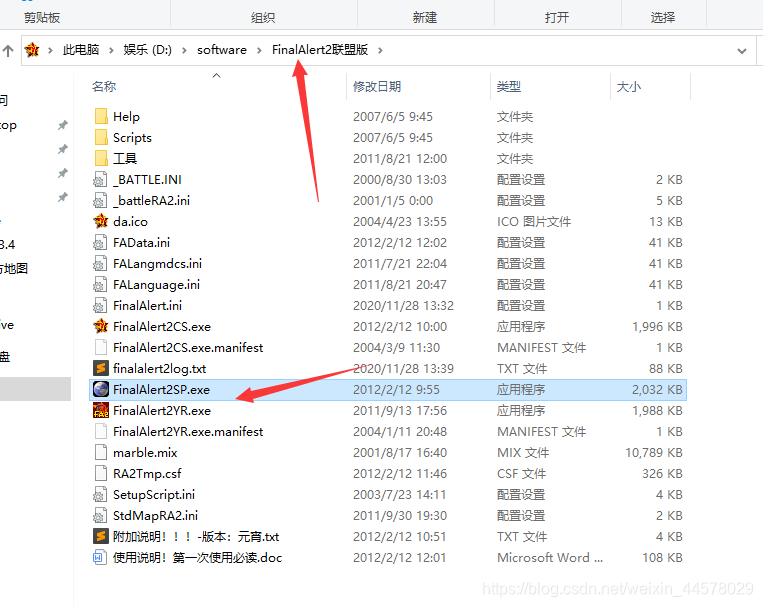Expand the chevron after 此电脑
This screenshot has width=763, height=607.
pyautogui.click(x=111, y=50)
